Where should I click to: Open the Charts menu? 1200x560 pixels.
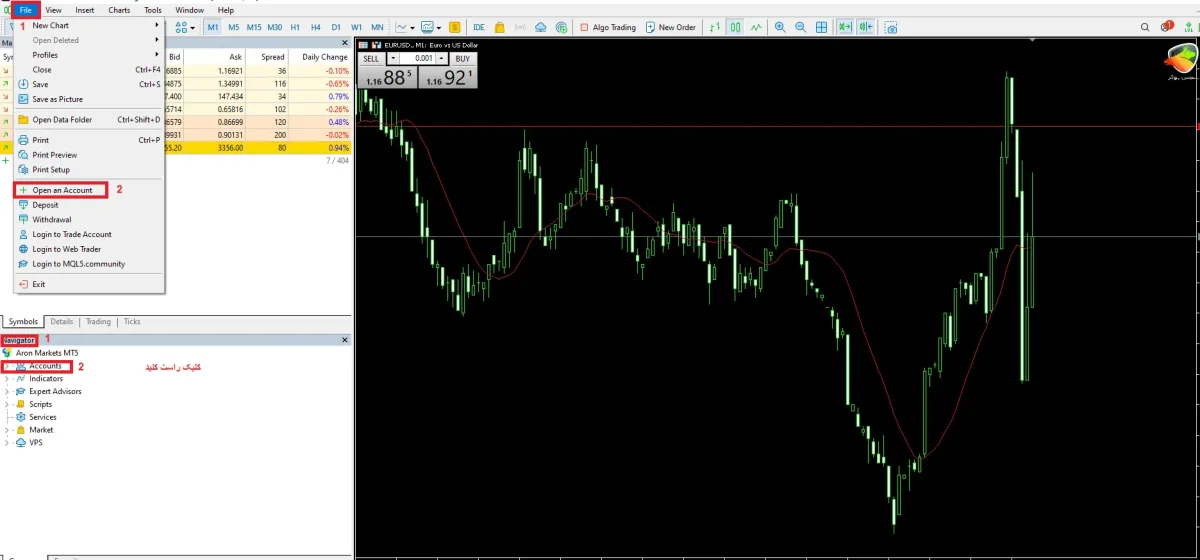119,10
